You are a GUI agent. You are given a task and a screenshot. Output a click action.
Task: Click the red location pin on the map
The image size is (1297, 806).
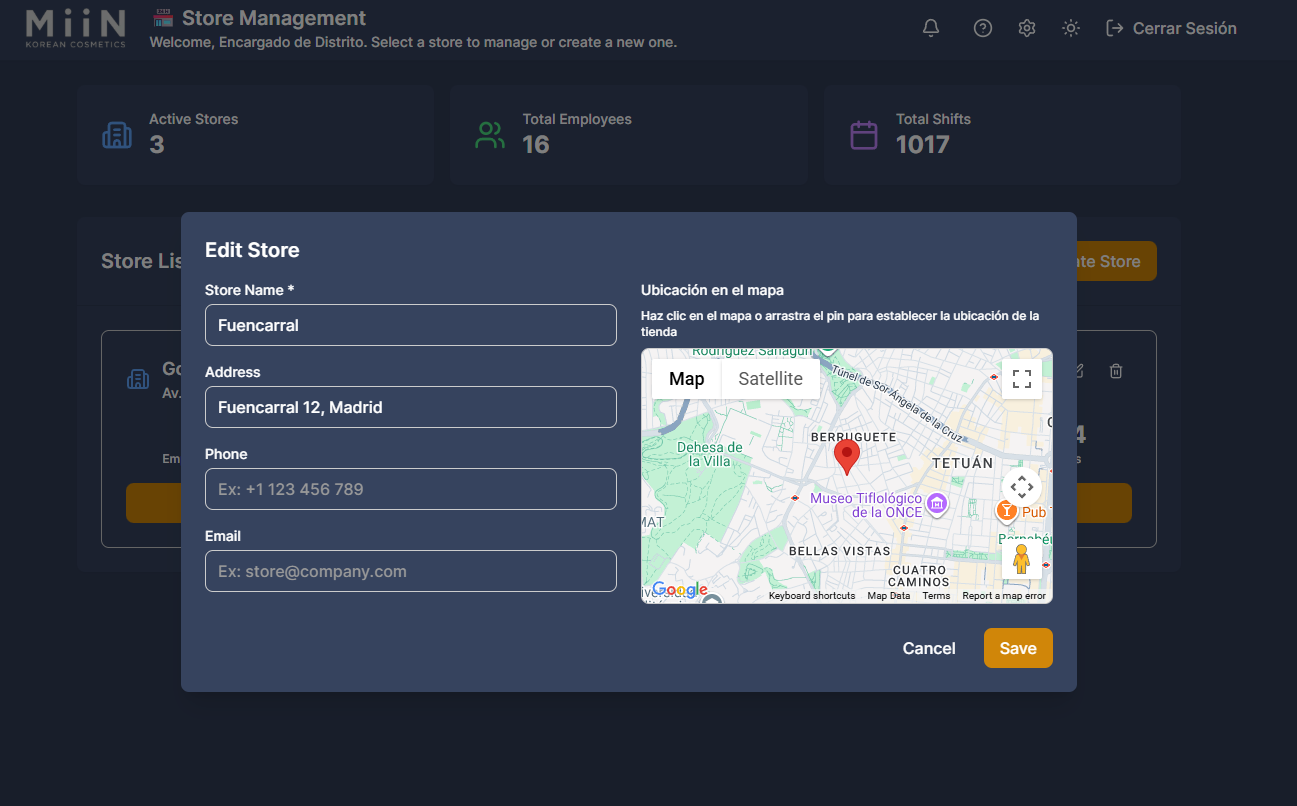pos(847,457)
